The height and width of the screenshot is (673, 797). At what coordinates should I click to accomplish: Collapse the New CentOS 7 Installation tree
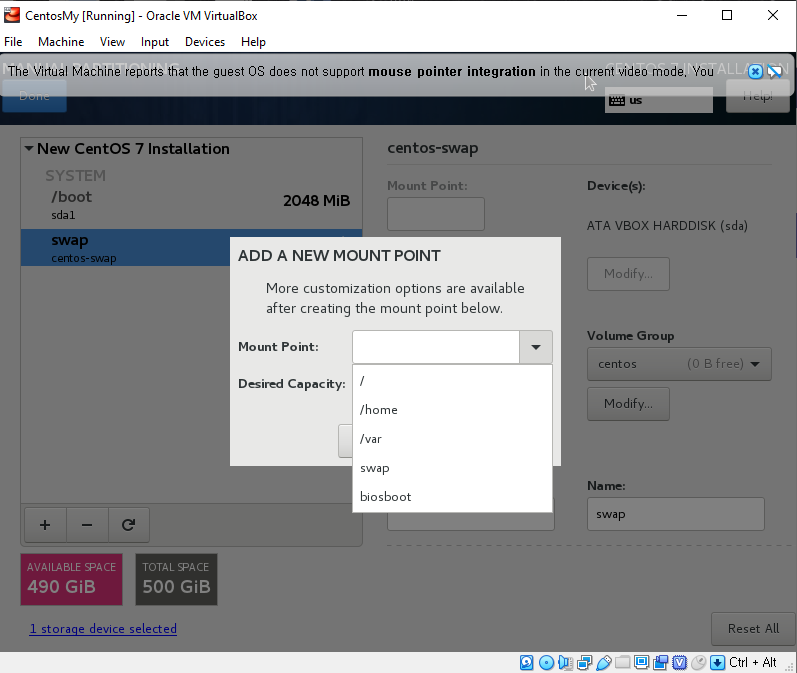29,148
